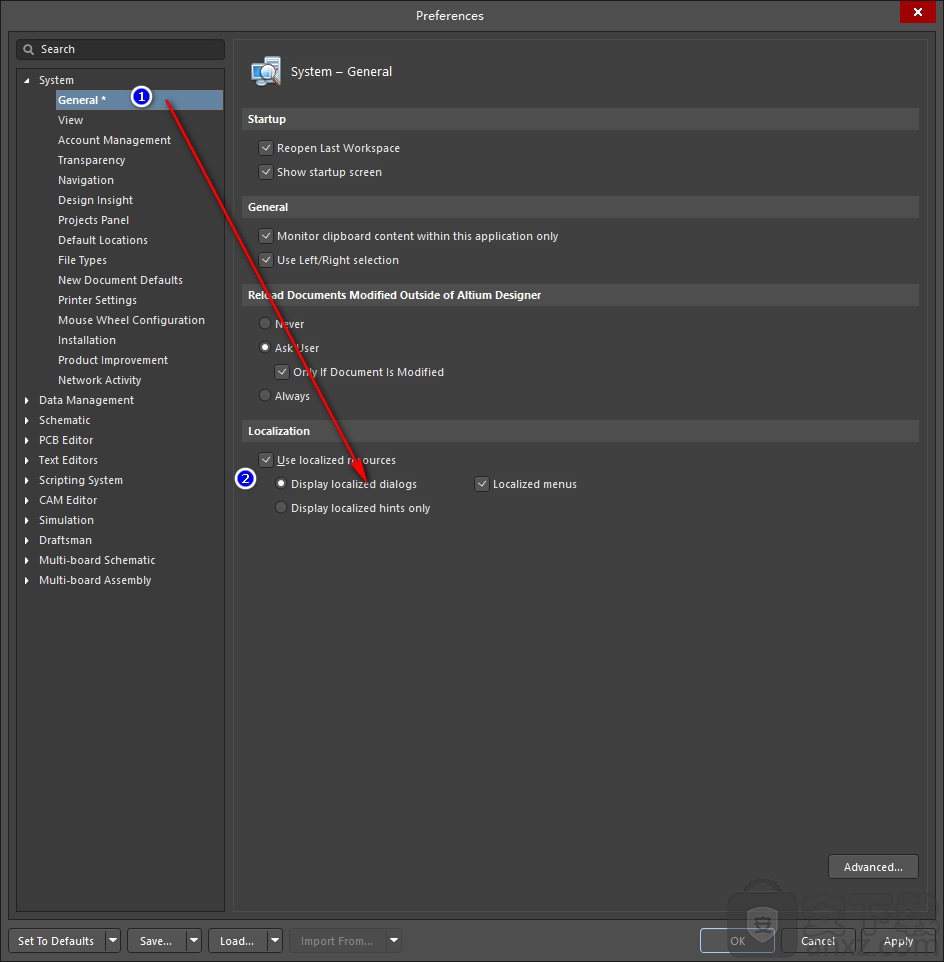The height and width of the screenshot is (962, 944).
Task: Toggle Show startup screen checkbox
Action: [266, 172]
